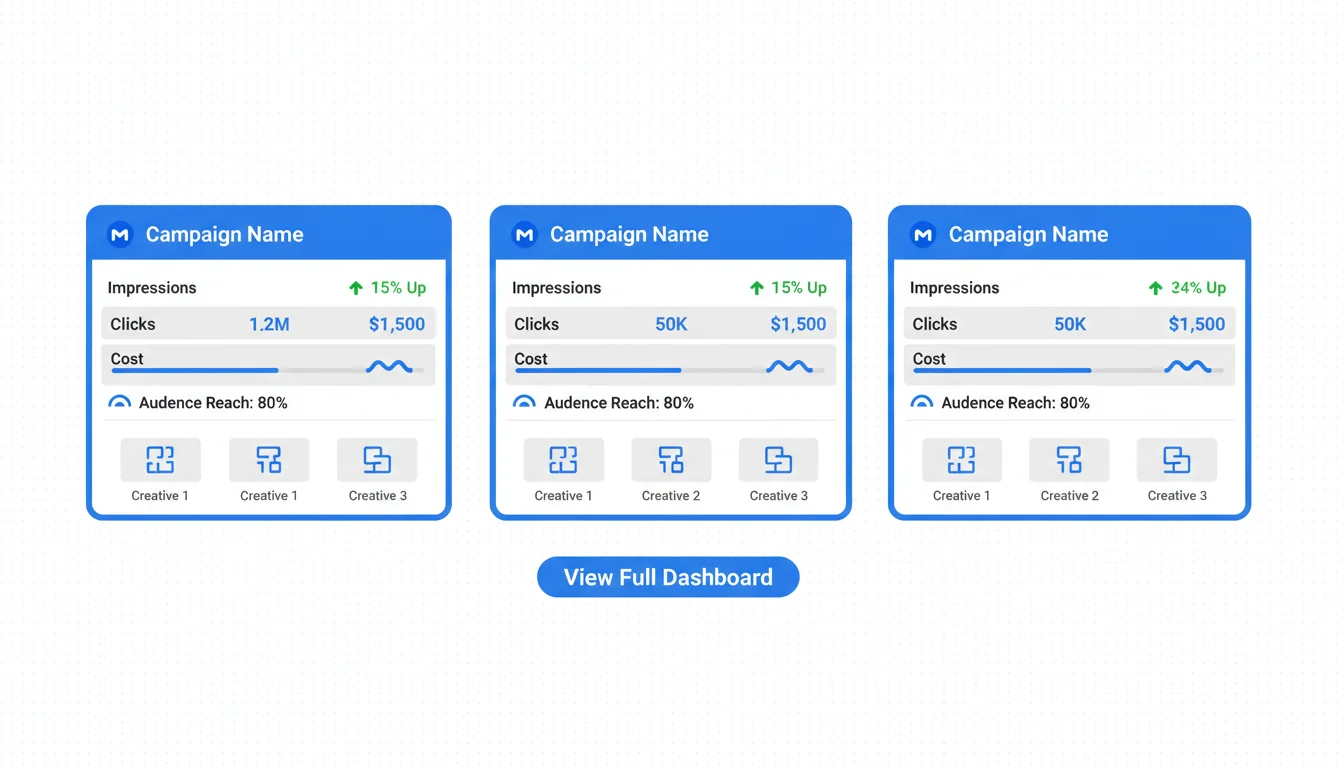Click the M logo on the 24% Up campaign card
This screenshot has height=768, width=1344.
(923, 235)
